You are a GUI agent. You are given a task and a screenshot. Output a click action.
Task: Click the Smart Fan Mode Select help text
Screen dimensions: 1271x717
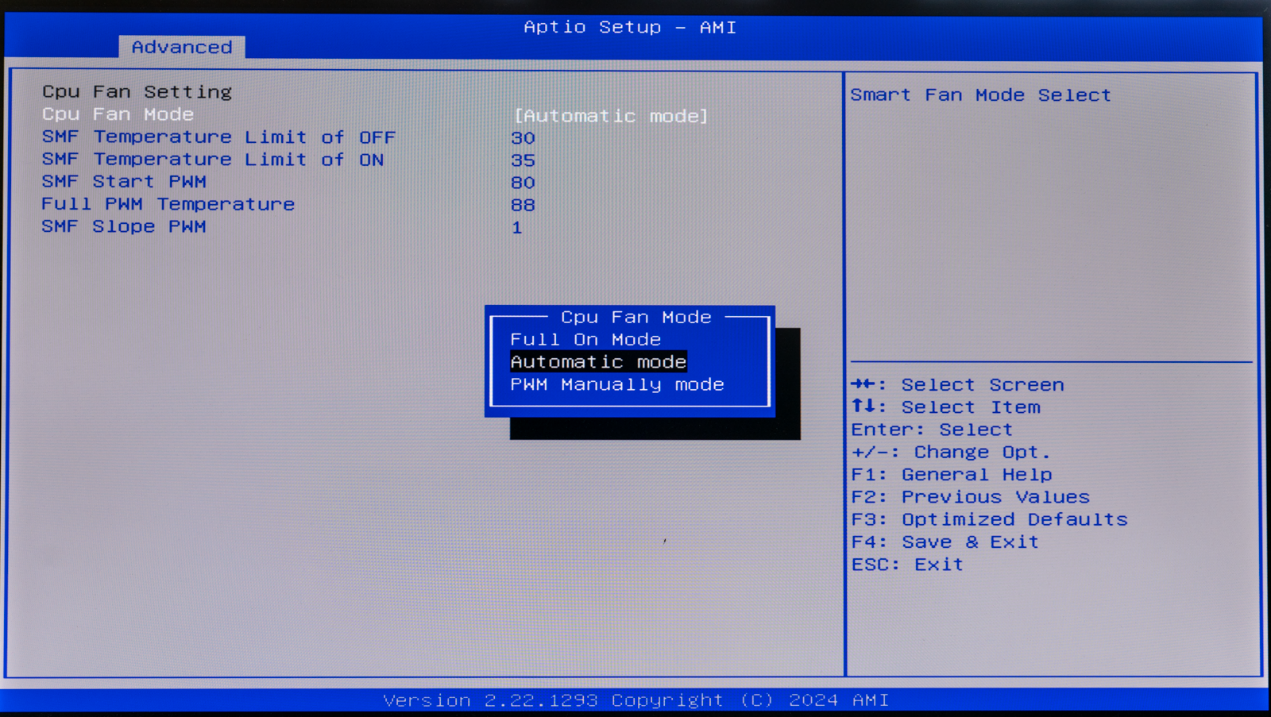[980, 95]
